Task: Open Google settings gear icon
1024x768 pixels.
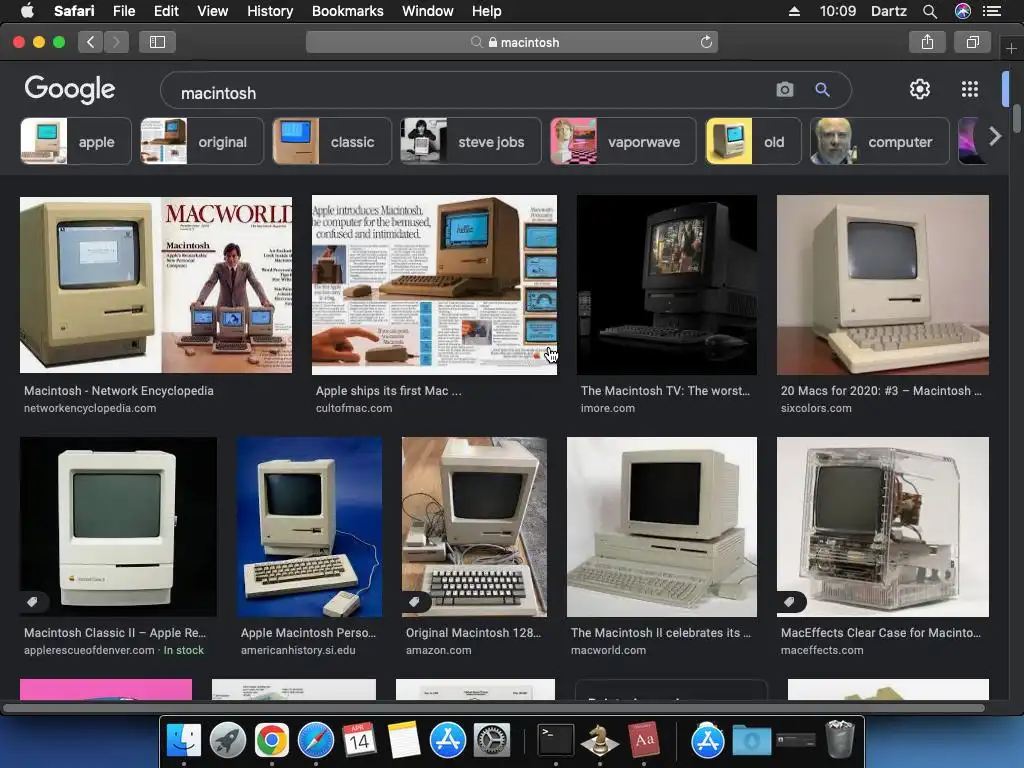Action: (x=920, y=89)
